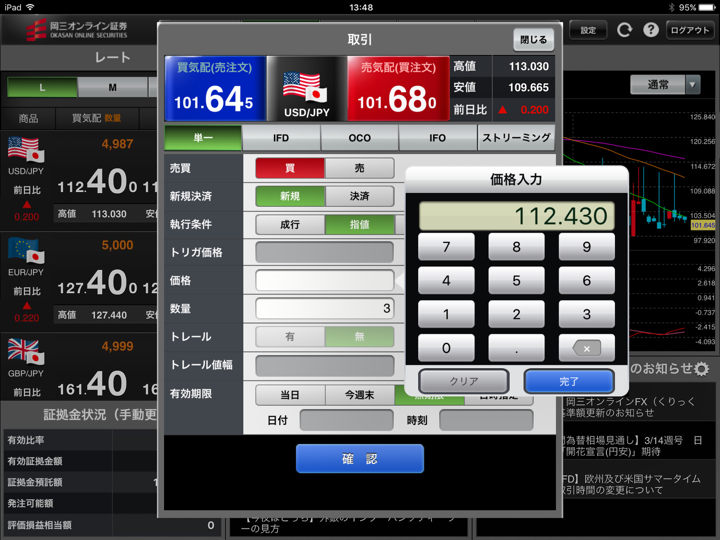
Task: Expand the 通常 chart type dropdown
Action: 693,85
